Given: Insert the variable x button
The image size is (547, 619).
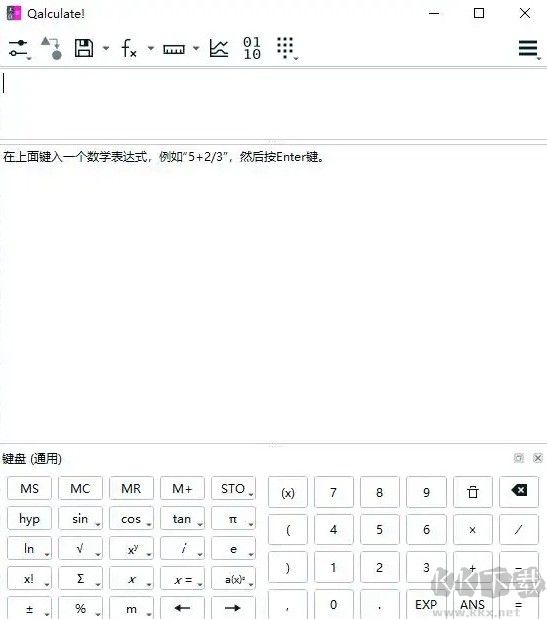Looking at the screenshot, I should click(131, 578).
